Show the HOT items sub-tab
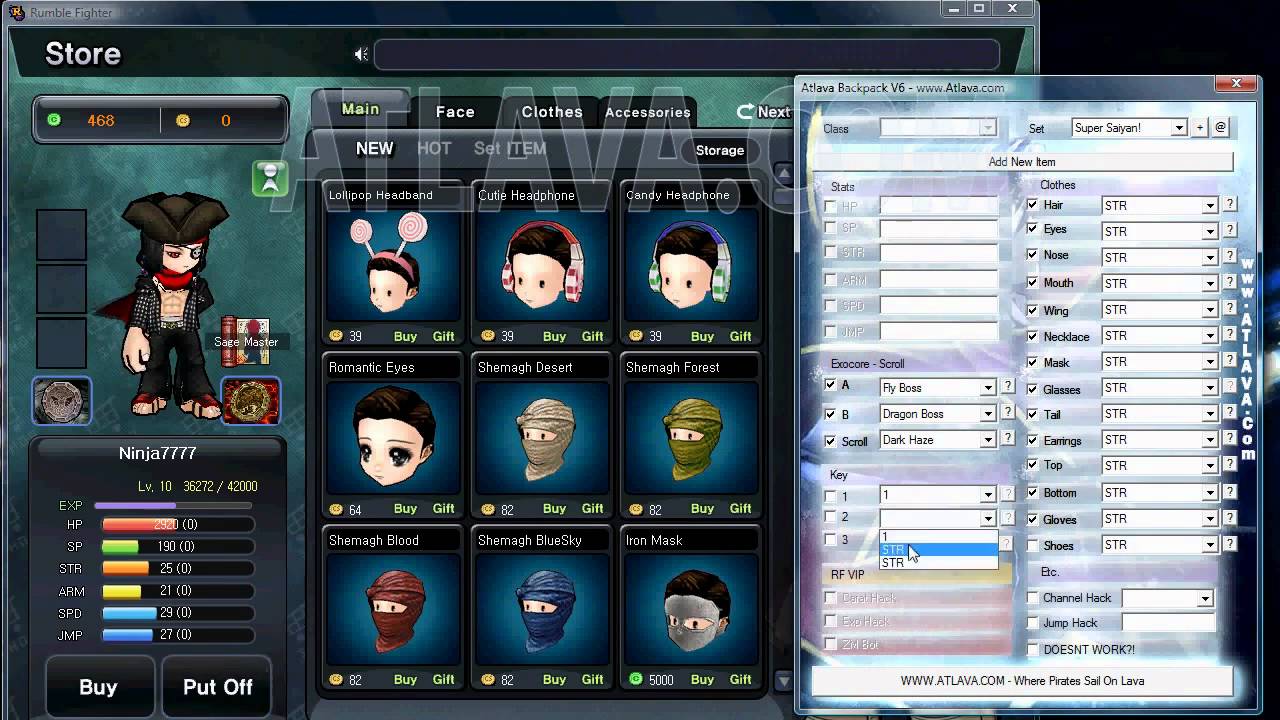The image size is (1280, 720). pos(434,148)
